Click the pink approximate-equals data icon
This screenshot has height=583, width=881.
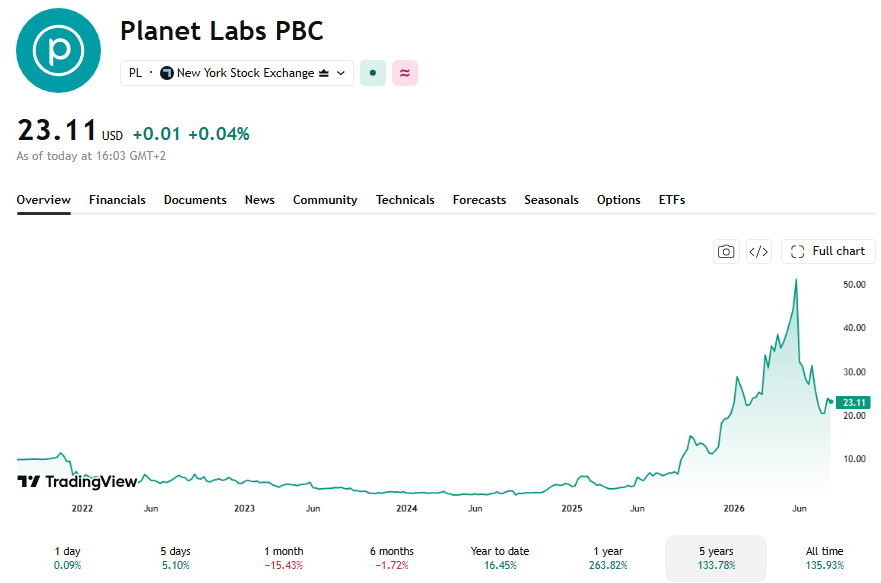click(405, 73)
